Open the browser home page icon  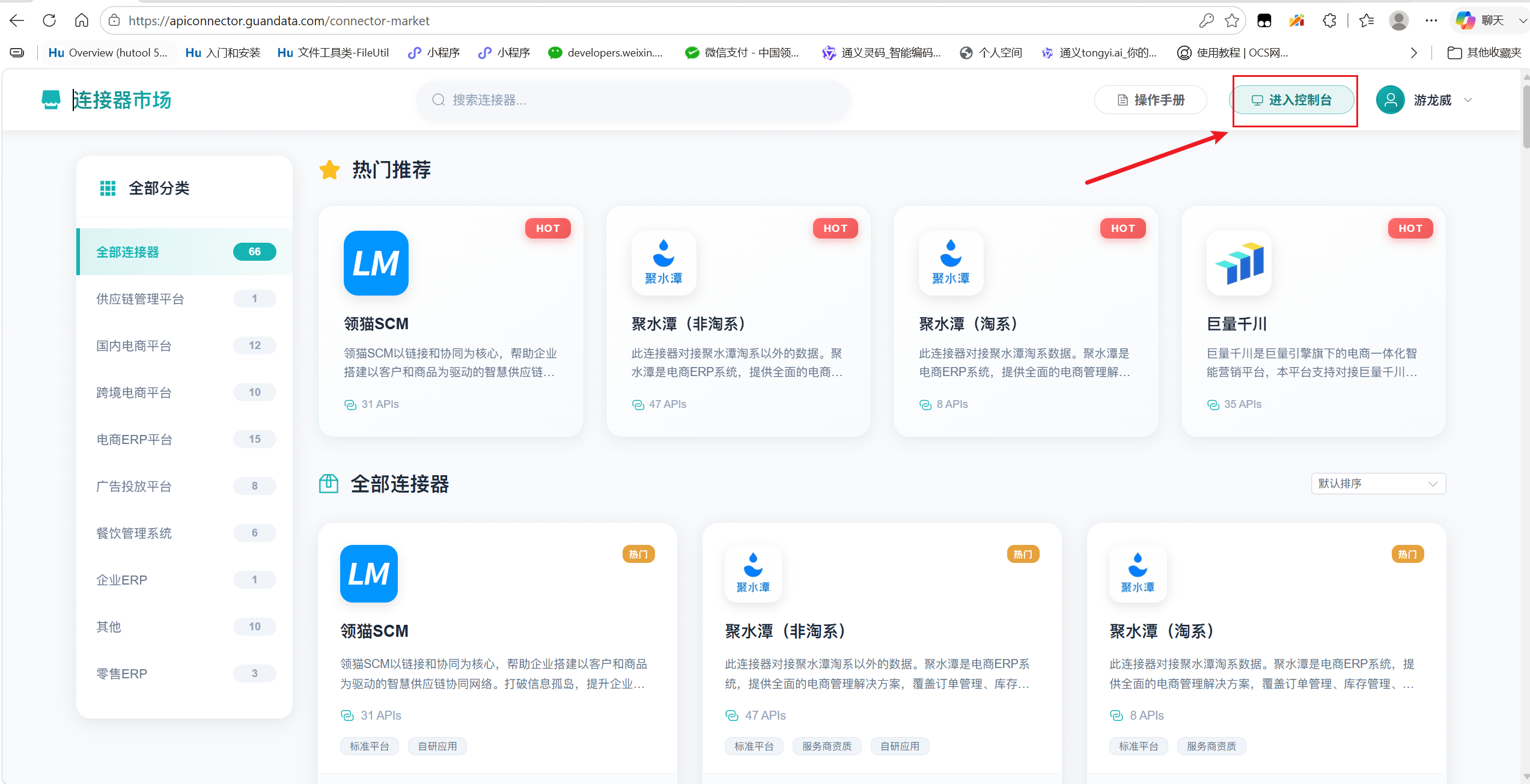[x=82, y=20]
